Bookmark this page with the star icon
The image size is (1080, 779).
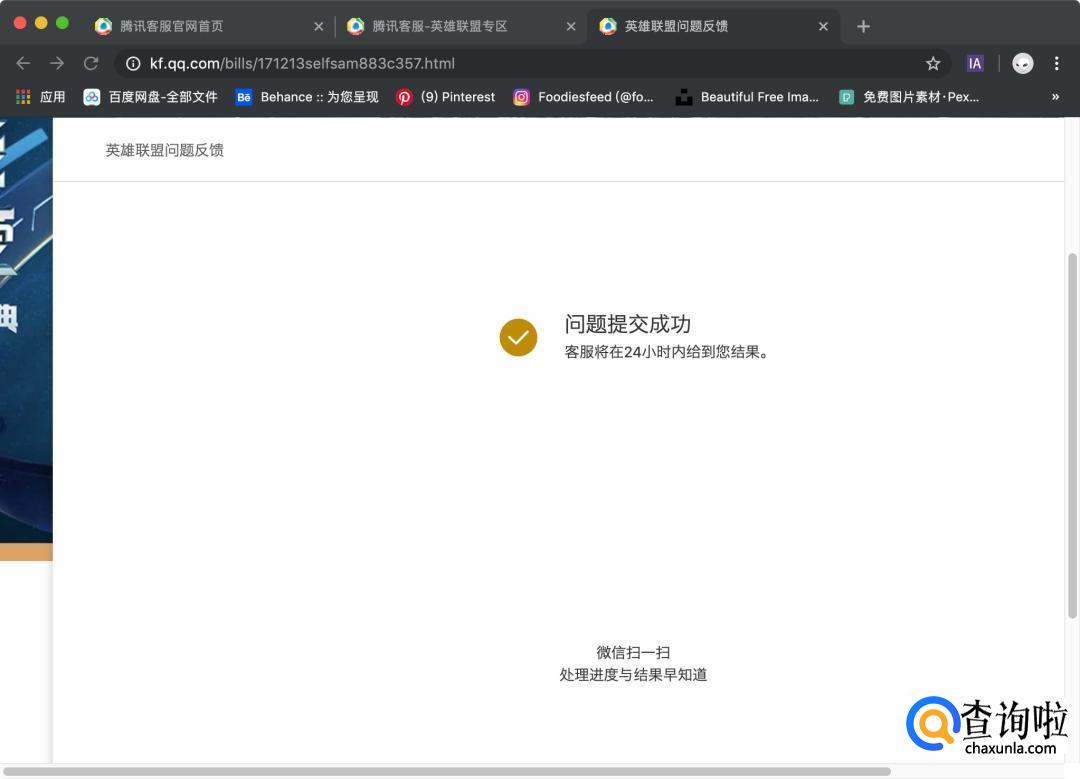click(933, 63)
